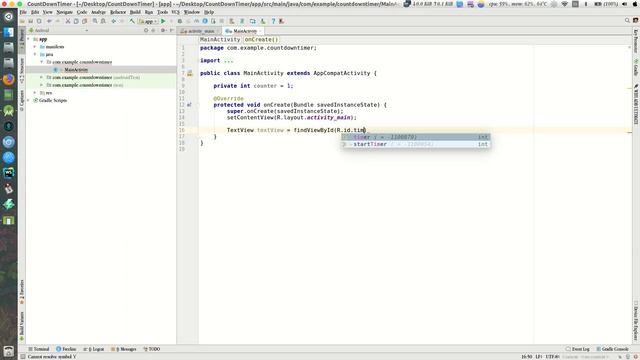The image size is (640, 360).
Task: Open the Gradle Console
Action: click(613, 349)
